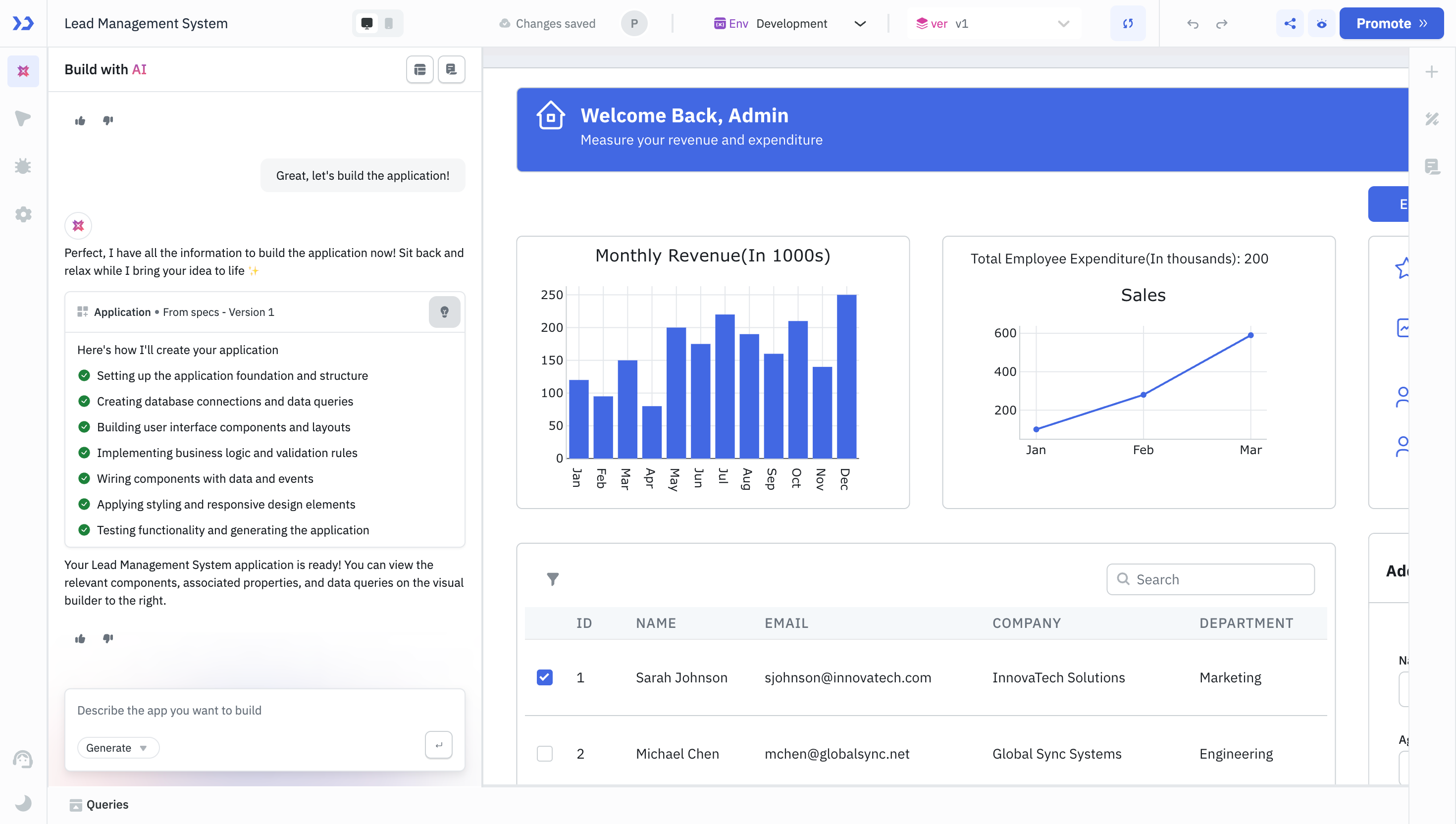Select Michael Chen's row checkbox
1456x824 pixels.
(544, 753)
